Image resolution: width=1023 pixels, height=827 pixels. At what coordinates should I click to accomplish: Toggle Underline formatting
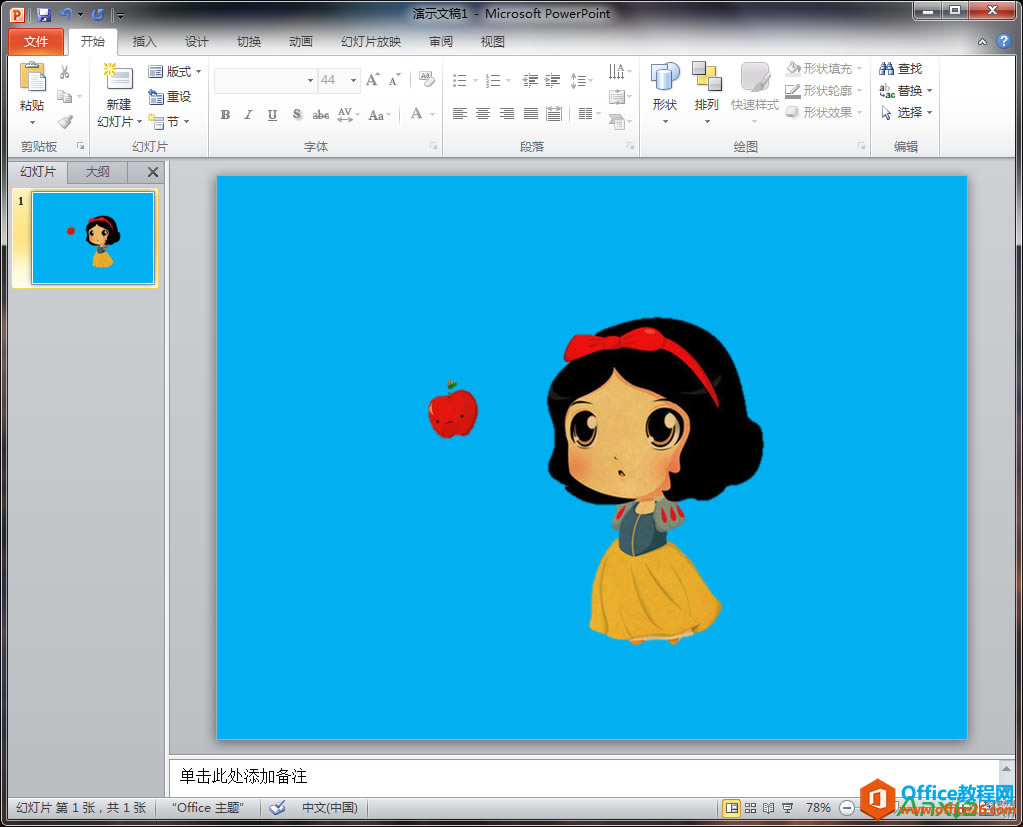click(x=272, y=115)
